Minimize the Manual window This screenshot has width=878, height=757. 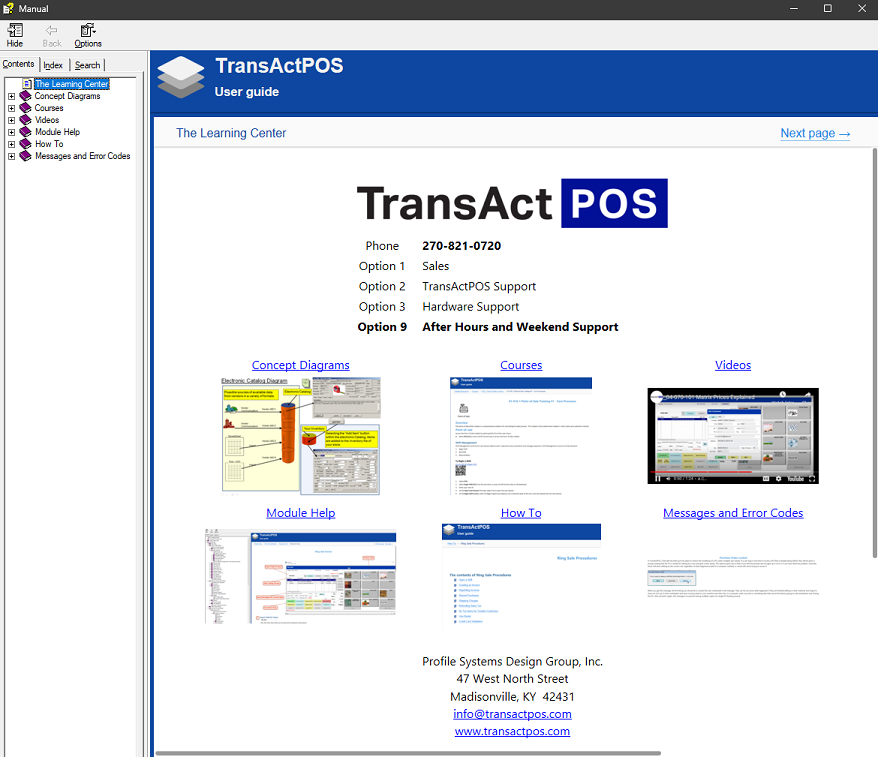pos(794,9)
